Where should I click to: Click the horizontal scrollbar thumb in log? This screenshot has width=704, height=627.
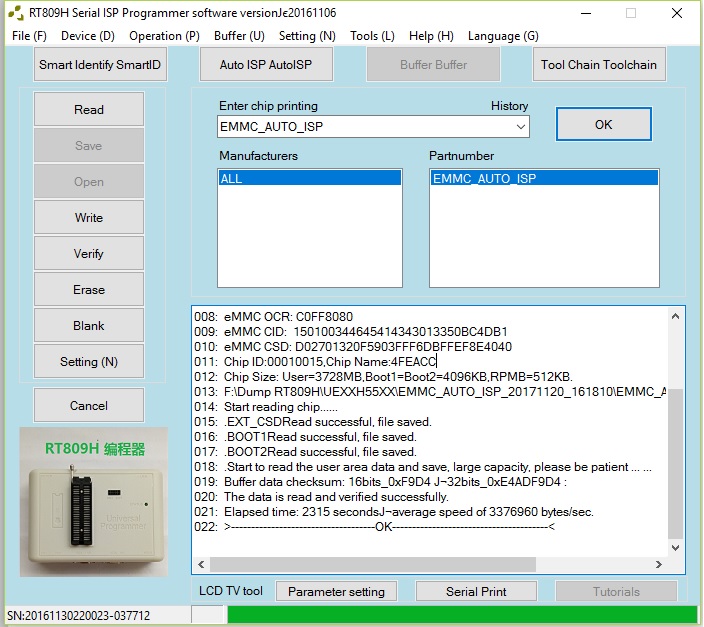click(x=373, y=565)
